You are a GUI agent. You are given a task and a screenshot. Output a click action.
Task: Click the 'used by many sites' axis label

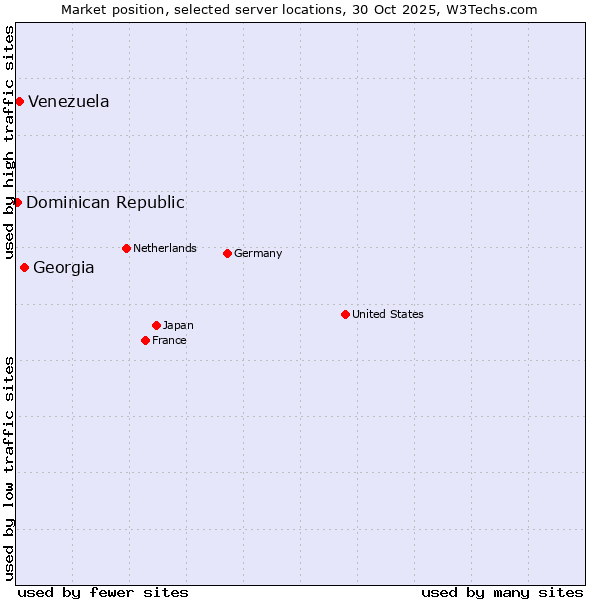502,592
